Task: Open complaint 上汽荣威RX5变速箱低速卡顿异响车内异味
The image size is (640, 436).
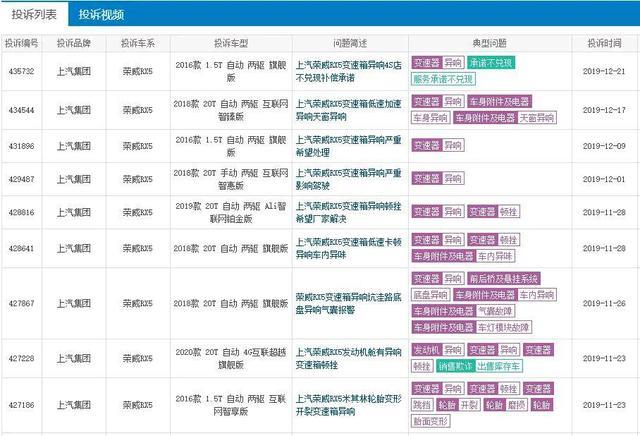Action: pyautogui.click(x=349, y=248)
